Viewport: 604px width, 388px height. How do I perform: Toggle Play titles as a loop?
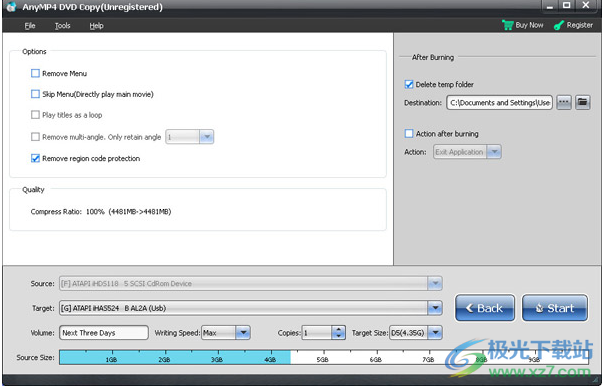[35, 115]
